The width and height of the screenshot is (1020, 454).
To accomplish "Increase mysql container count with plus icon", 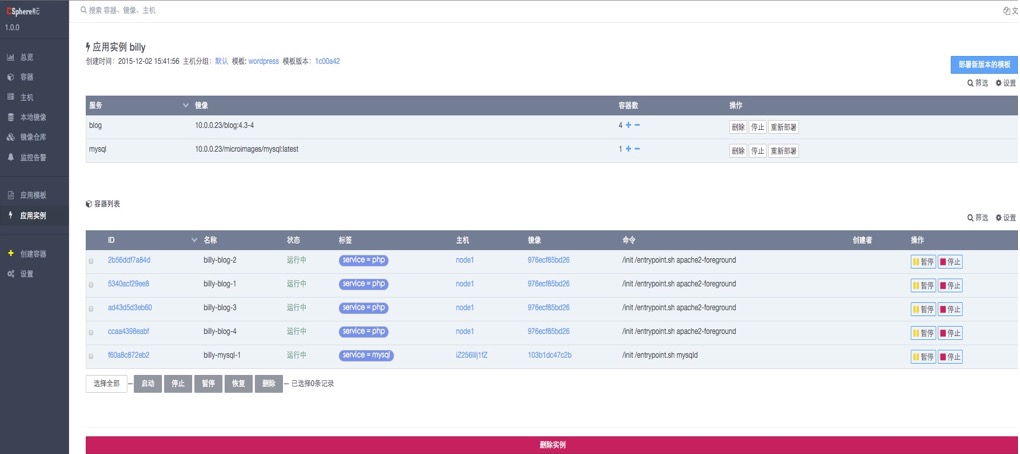I will click(628, 149).
